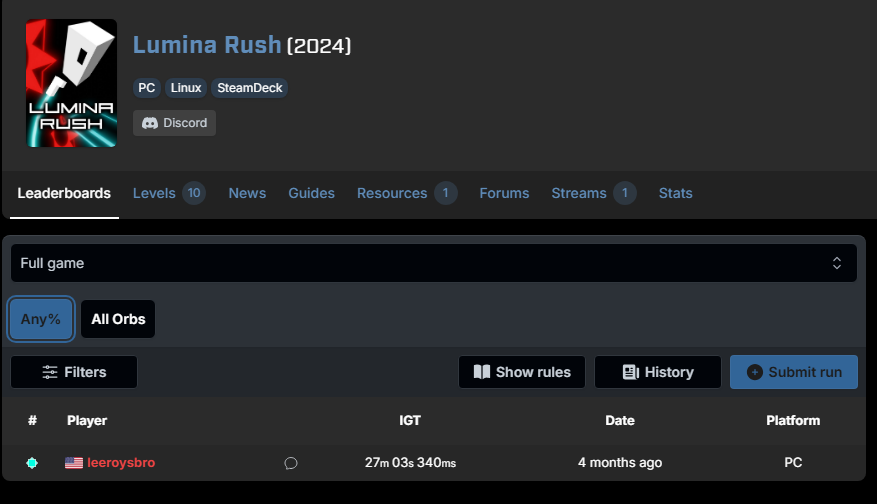877x504 pixels.
Task: Click the Platform column header
Action: click(793, 421)
